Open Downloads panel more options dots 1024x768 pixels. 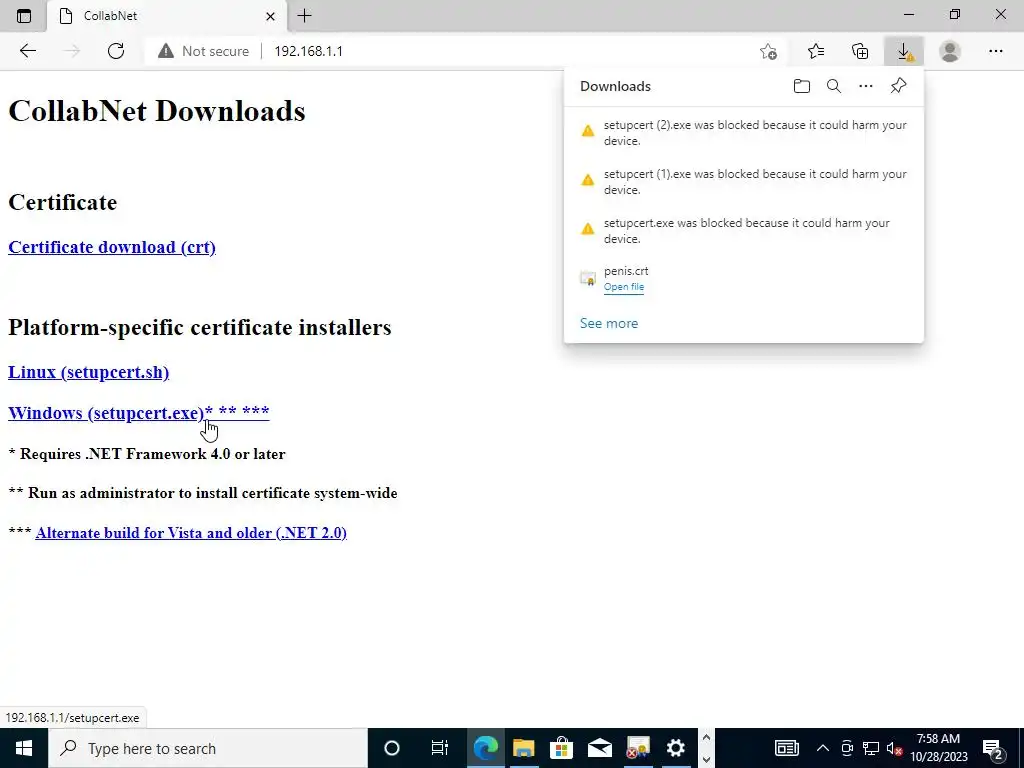(x=866, y=86)
